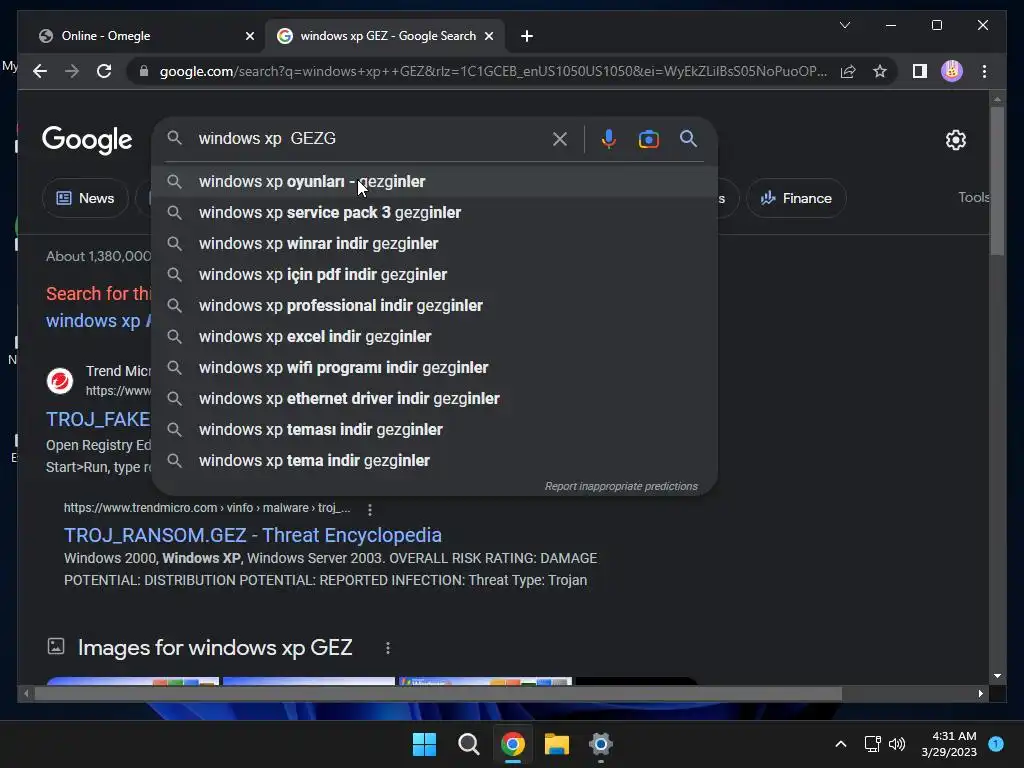Viewport: 1024px width, 768px height.
Task: Start voice search with the microphone icon
Action: pos(609,139)
